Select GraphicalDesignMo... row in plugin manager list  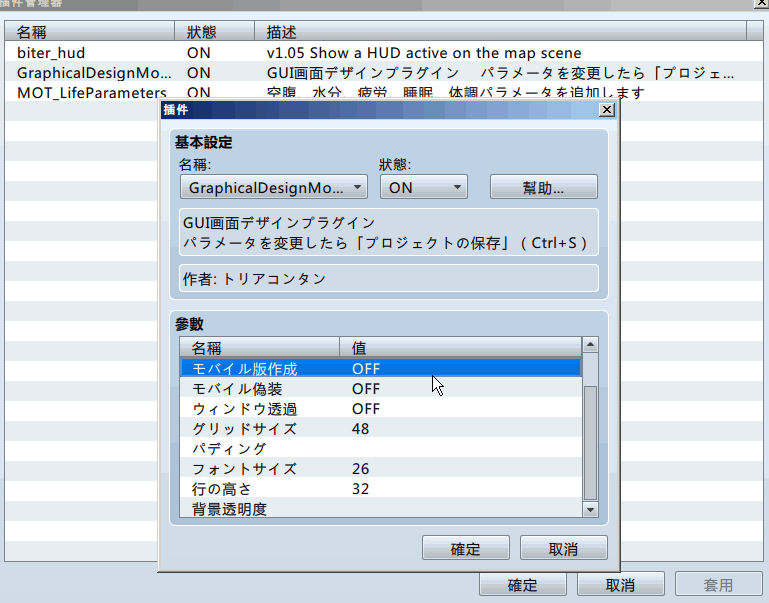383,73
